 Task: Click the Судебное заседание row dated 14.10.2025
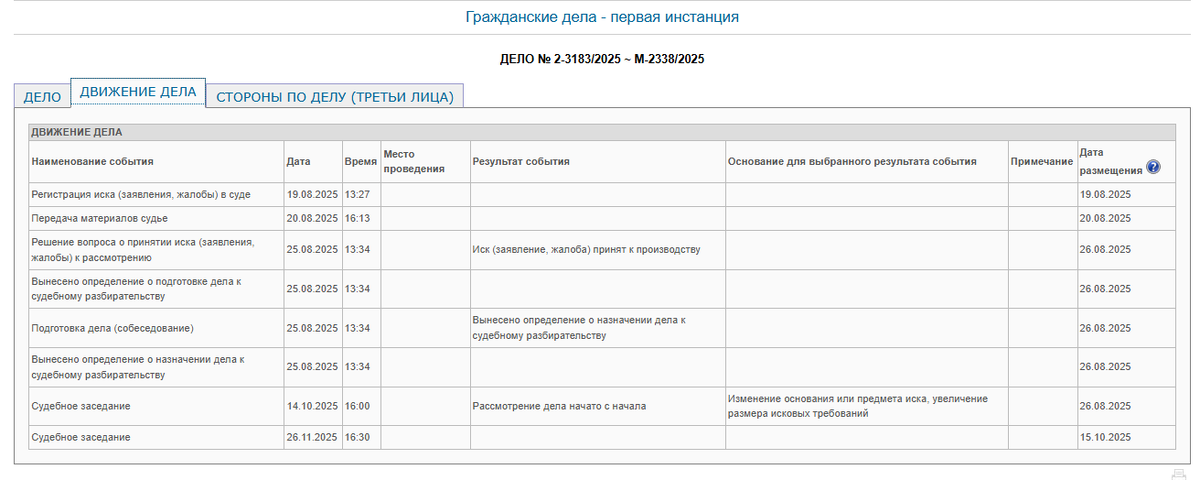pos(603,406)
